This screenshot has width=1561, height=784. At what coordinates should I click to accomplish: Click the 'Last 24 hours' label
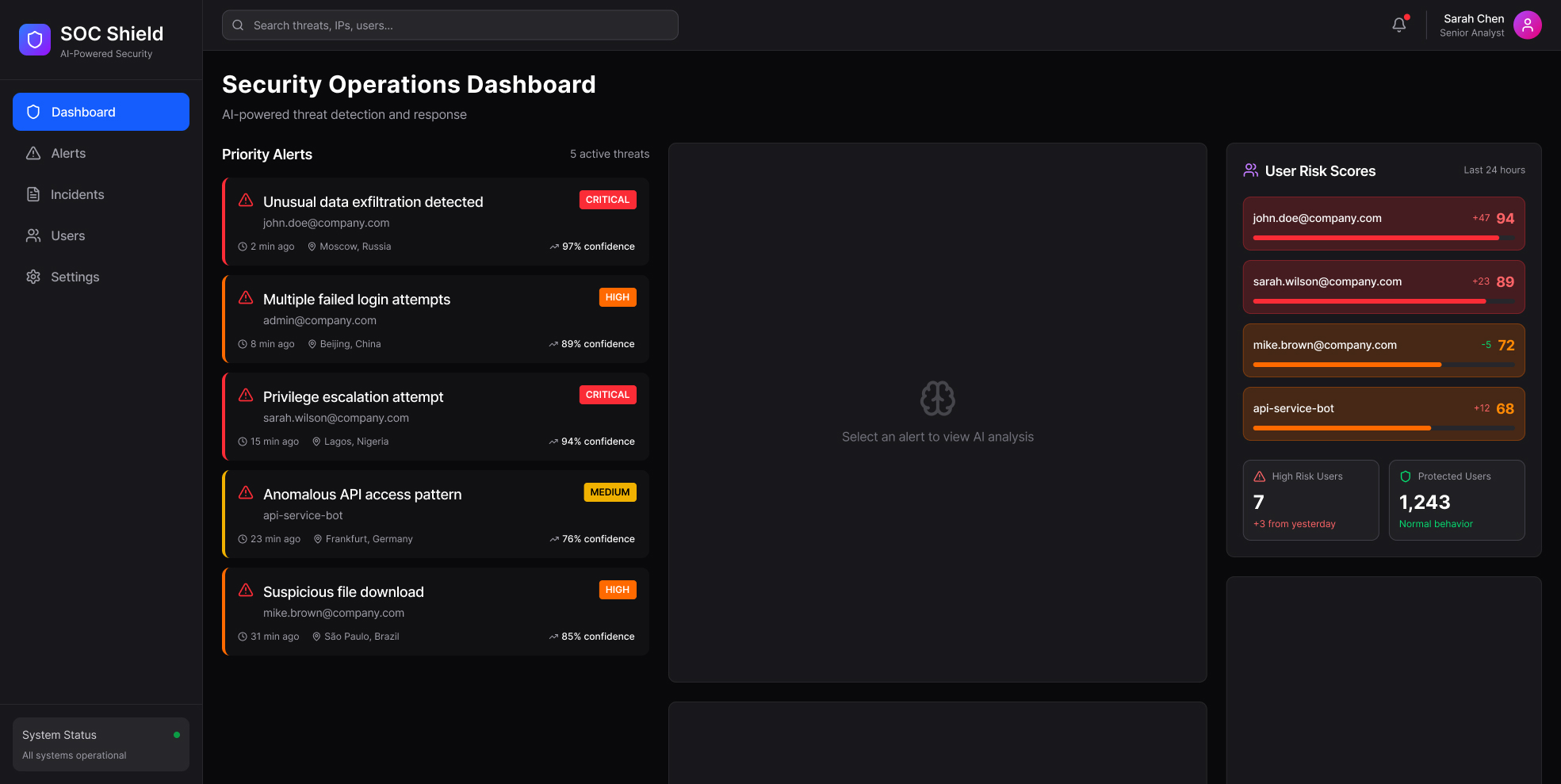click(1494, 170)
